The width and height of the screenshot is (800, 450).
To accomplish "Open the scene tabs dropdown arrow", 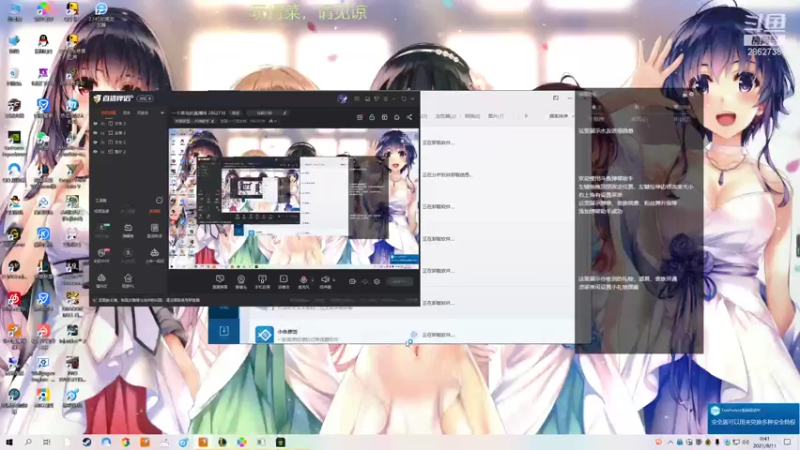I will point(162,113).
